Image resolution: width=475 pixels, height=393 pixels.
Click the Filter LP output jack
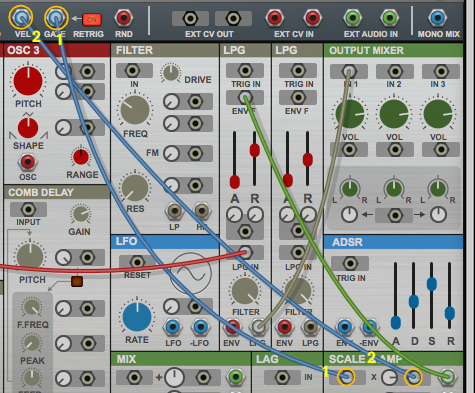[174, 211]
